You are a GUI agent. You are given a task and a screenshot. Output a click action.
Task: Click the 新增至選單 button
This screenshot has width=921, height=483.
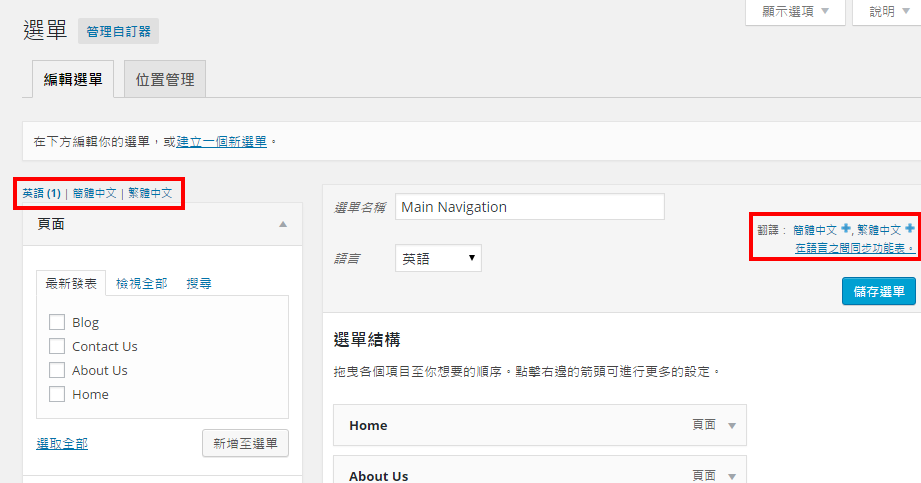tap(245, 443)
